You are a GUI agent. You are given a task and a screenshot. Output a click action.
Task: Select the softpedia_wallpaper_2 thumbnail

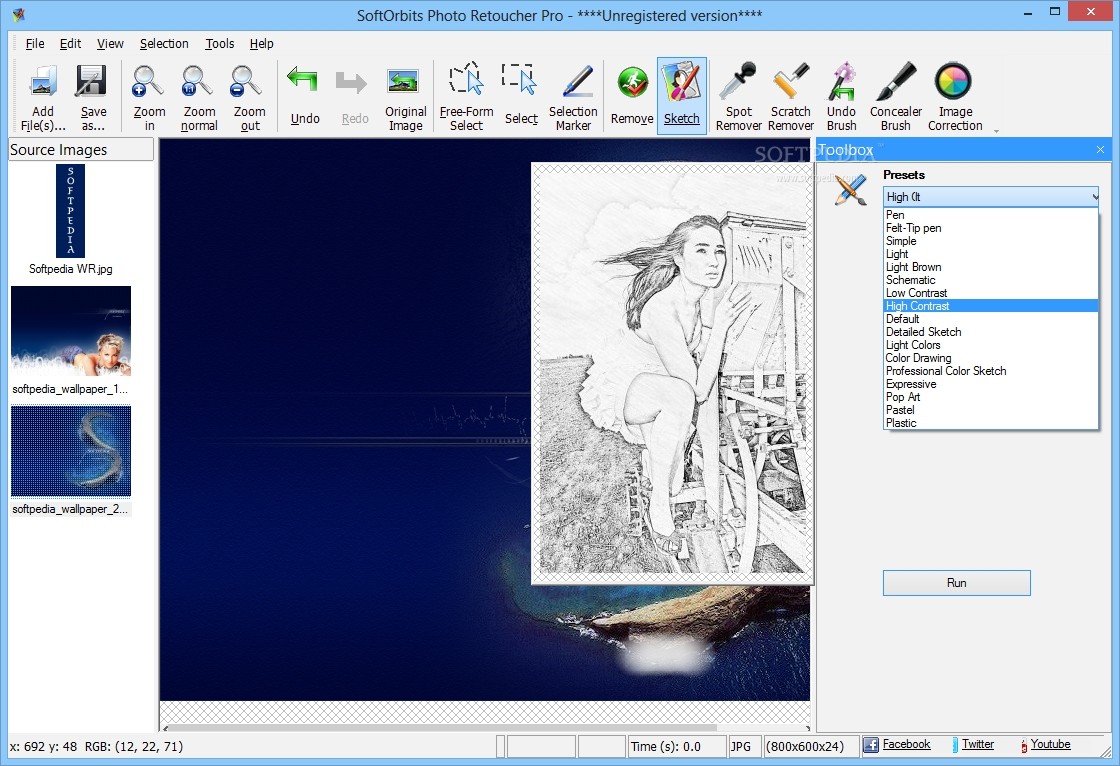(71, 451)
